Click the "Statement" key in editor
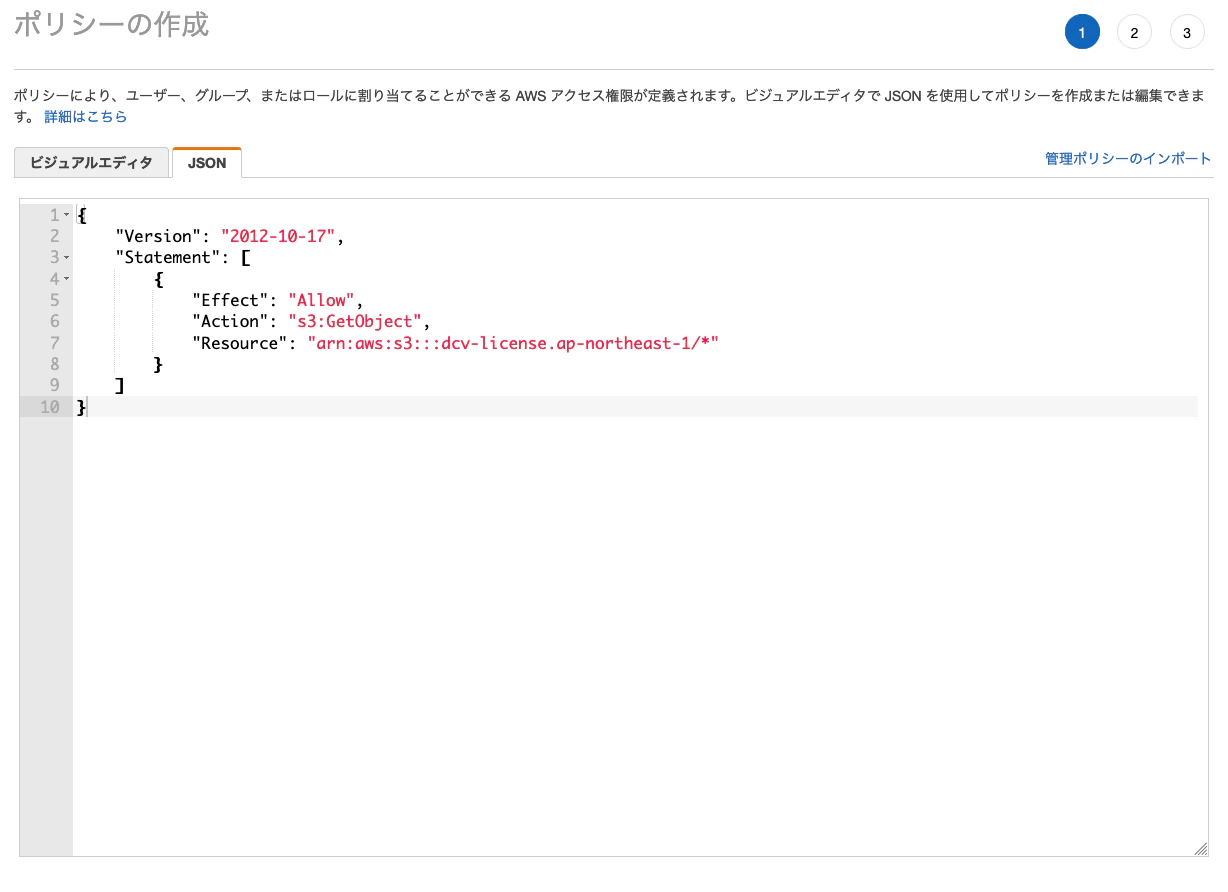 coord(168,257)
